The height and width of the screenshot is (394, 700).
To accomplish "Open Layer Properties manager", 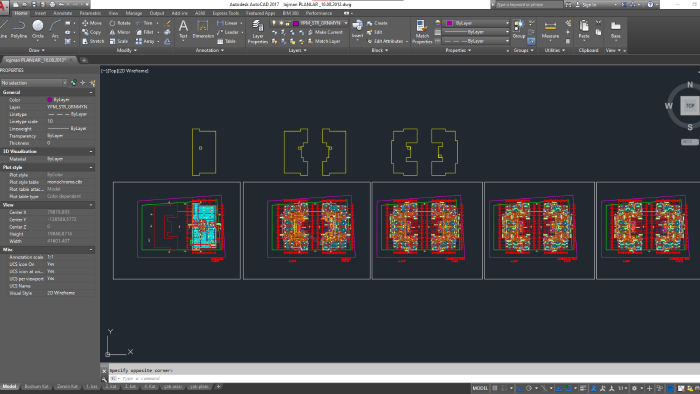I will (258, 31).
